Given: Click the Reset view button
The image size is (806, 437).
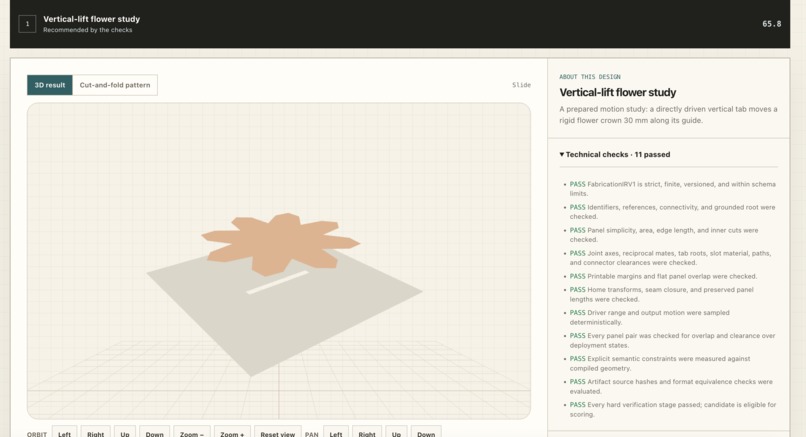Looking at the screenshot, I should [x=278, y=433].
